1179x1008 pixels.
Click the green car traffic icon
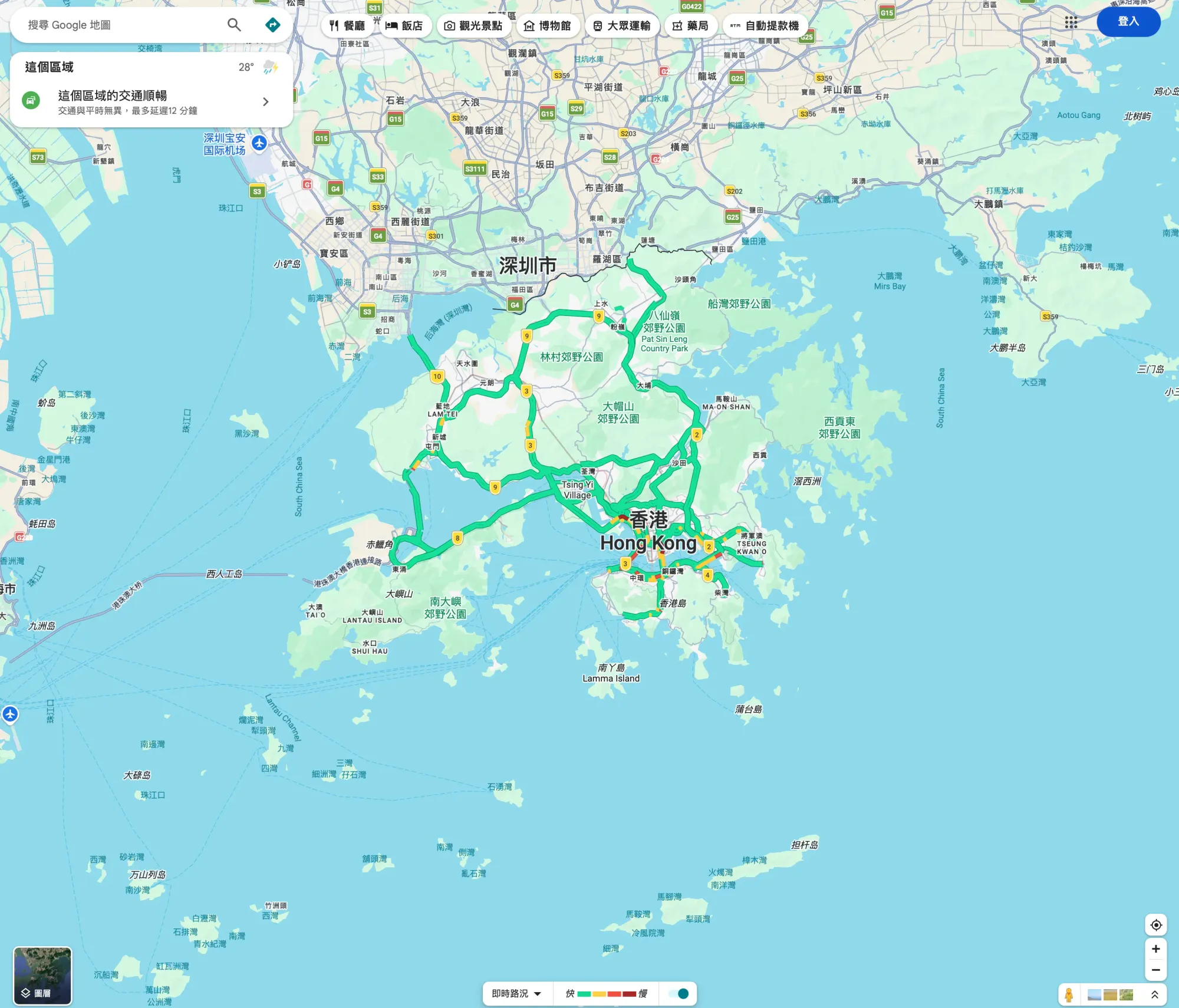tap(31, 100)
